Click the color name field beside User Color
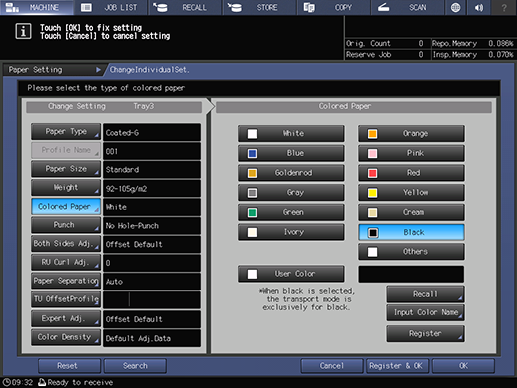Viewport: 517px width, 388px height. 411,274
